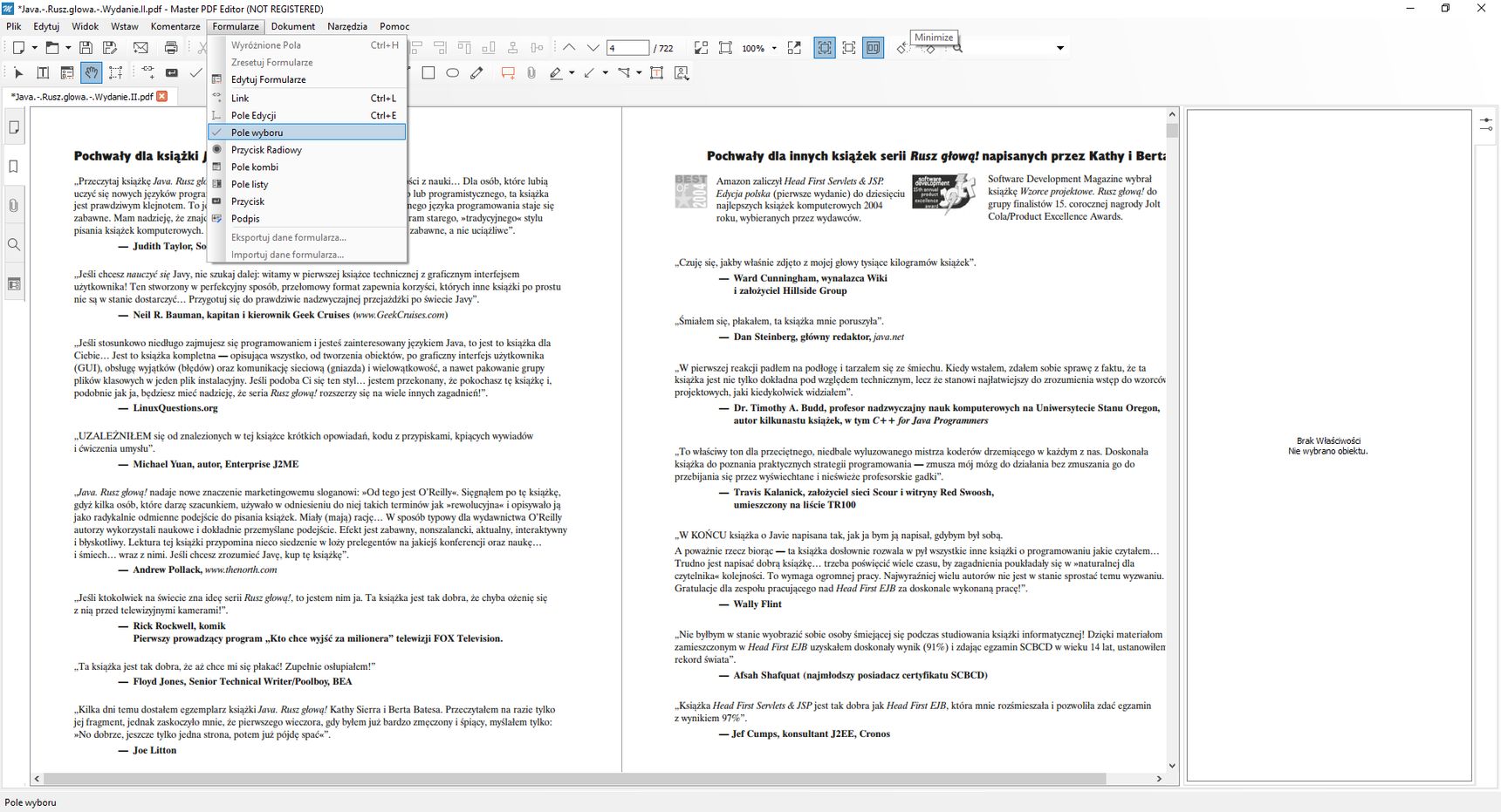Select the Highlight text tool
This screenshot has width=1501, height=812.
[x=556, y=73]
